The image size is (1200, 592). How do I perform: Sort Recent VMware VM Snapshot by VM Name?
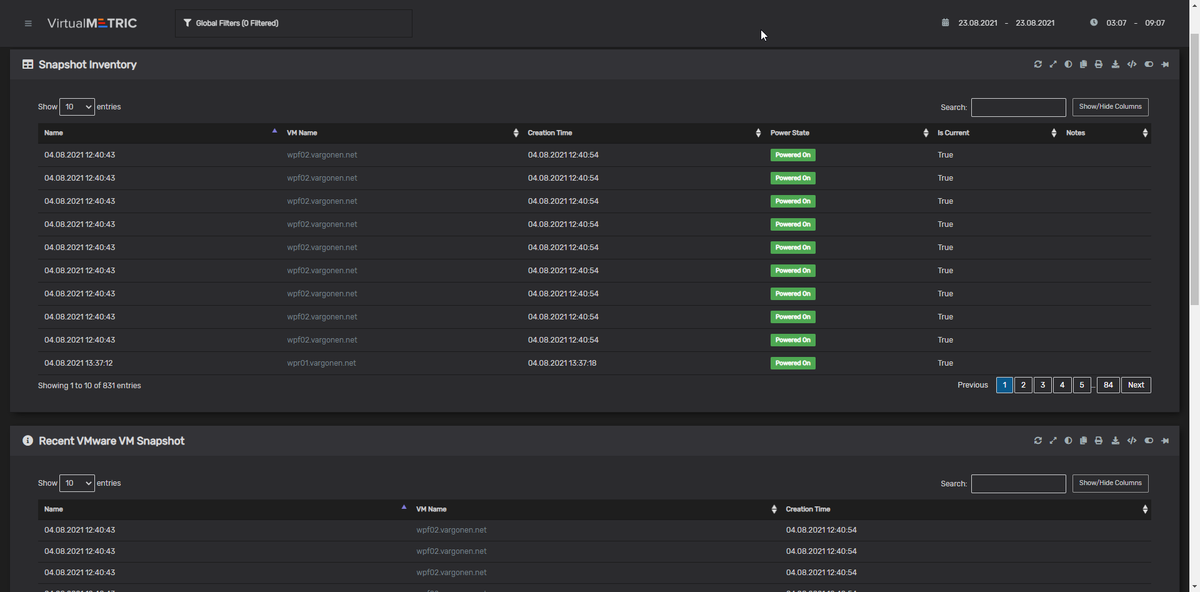(595, 509)
